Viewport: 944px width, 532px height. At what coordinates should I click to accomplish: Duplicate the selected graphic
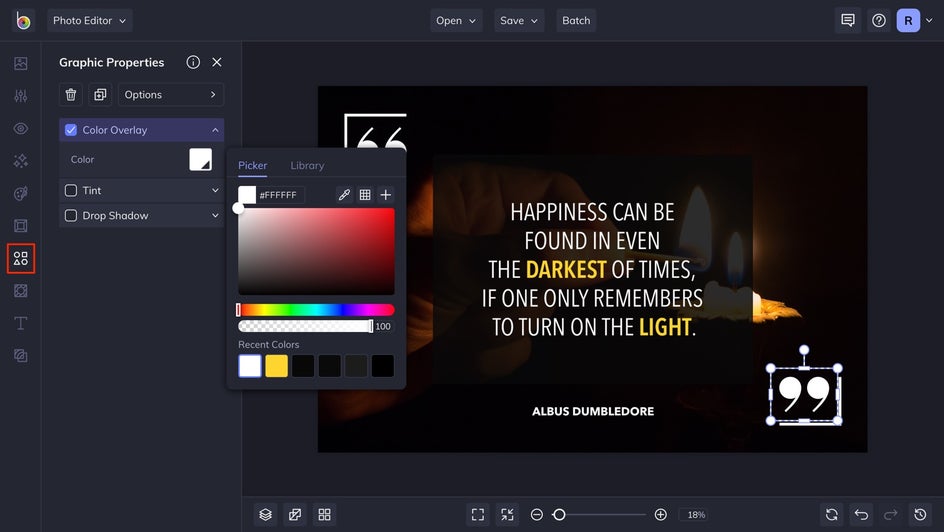[x=100, y=94]
